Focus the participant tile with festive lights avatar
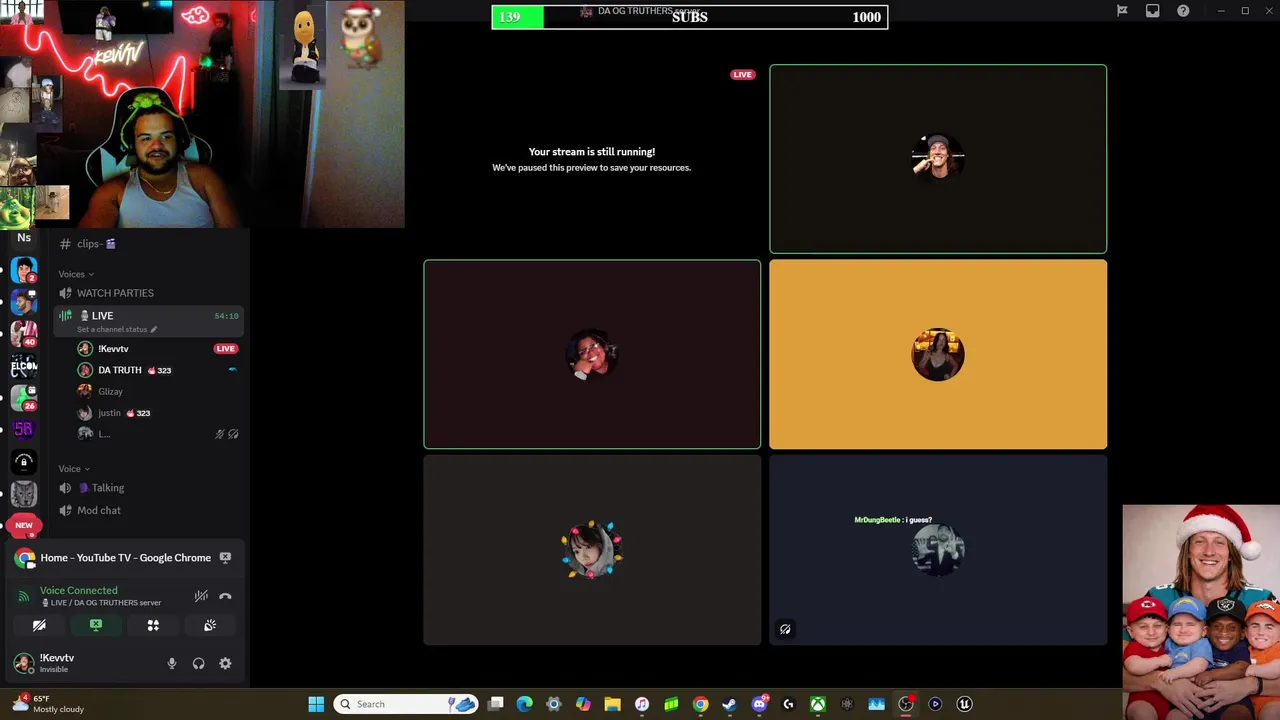This screenshot has width=1280, height=720. click(592, 550)
